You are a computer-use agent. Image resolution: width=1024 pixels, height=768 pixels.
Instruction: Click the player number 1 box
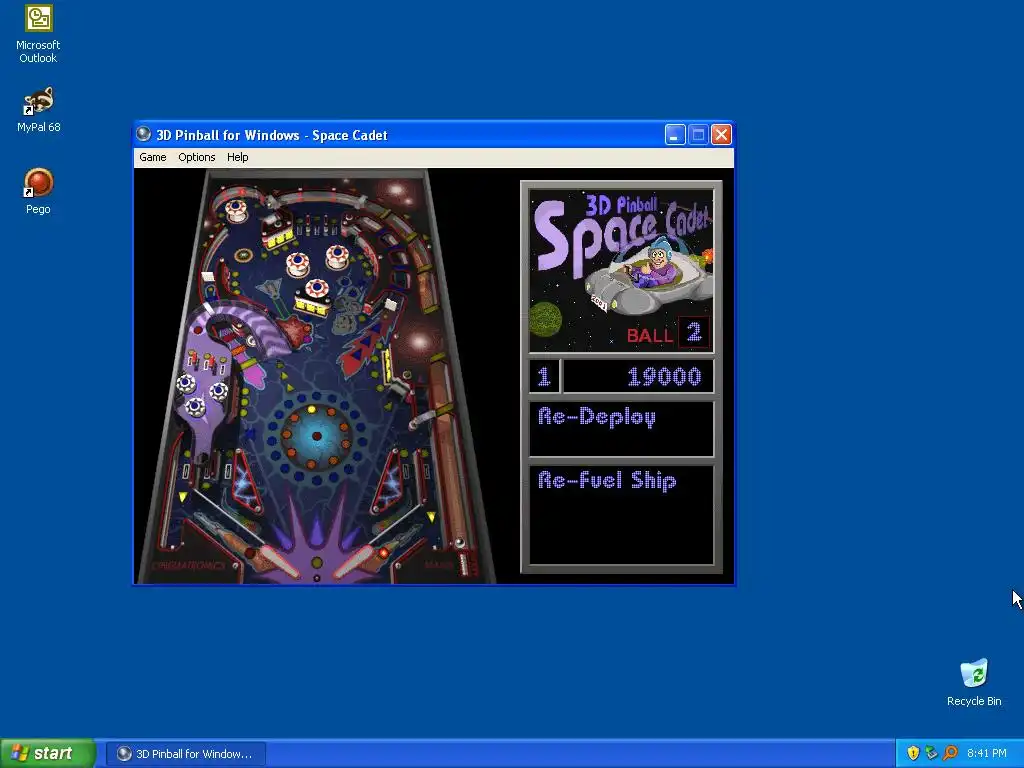[544, 376]
